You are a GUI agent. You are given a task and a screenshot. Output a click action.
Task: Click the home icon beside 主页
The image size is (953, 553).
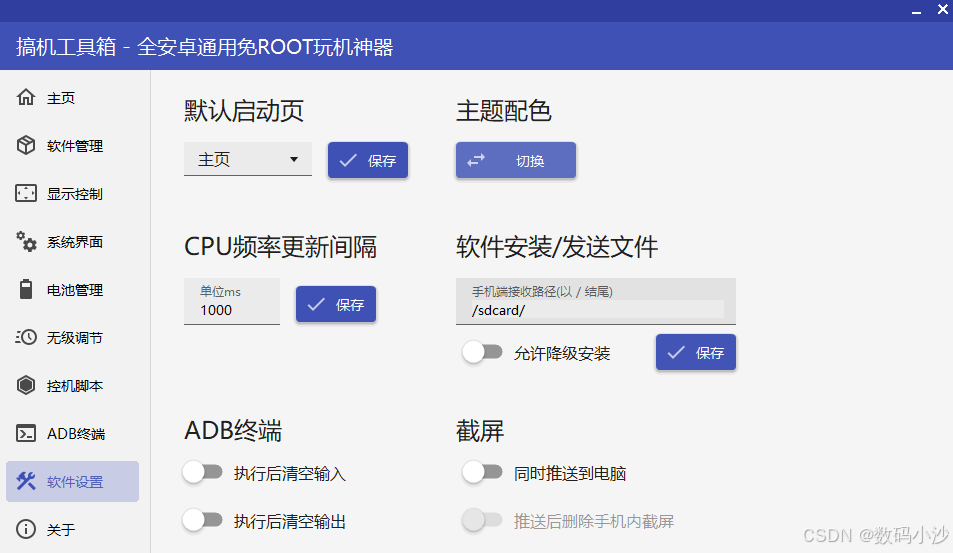click(x=26, y=97)
